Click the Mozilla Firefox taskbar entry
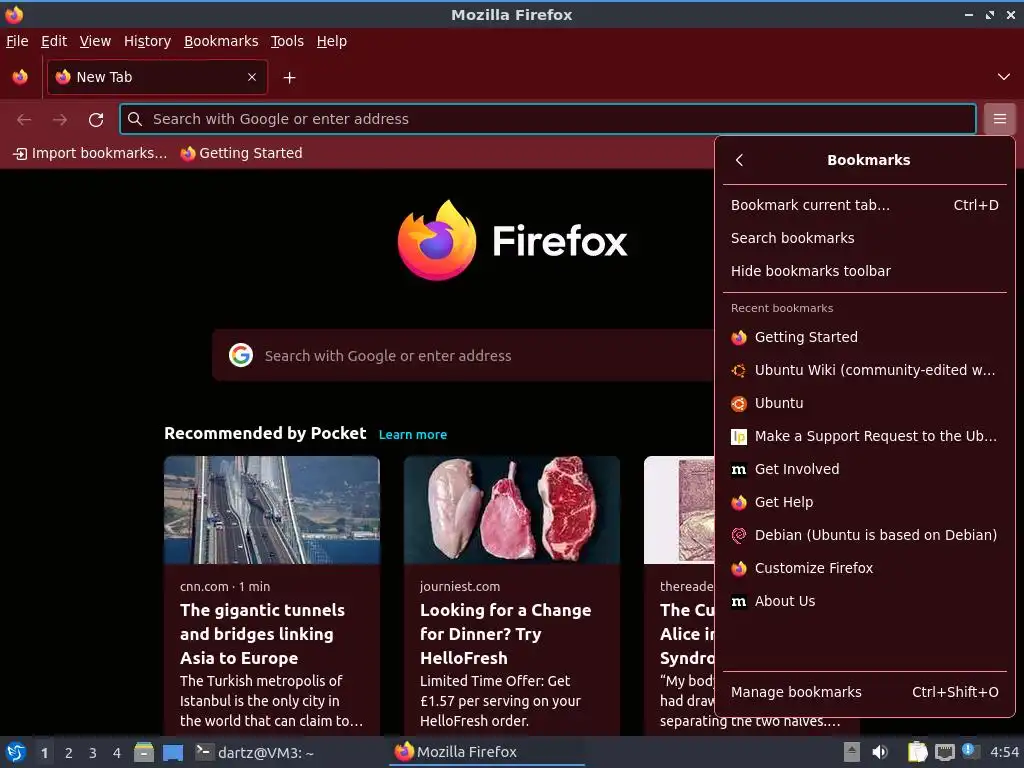Viewport: 1024px width, 768px height. (487, 752)
